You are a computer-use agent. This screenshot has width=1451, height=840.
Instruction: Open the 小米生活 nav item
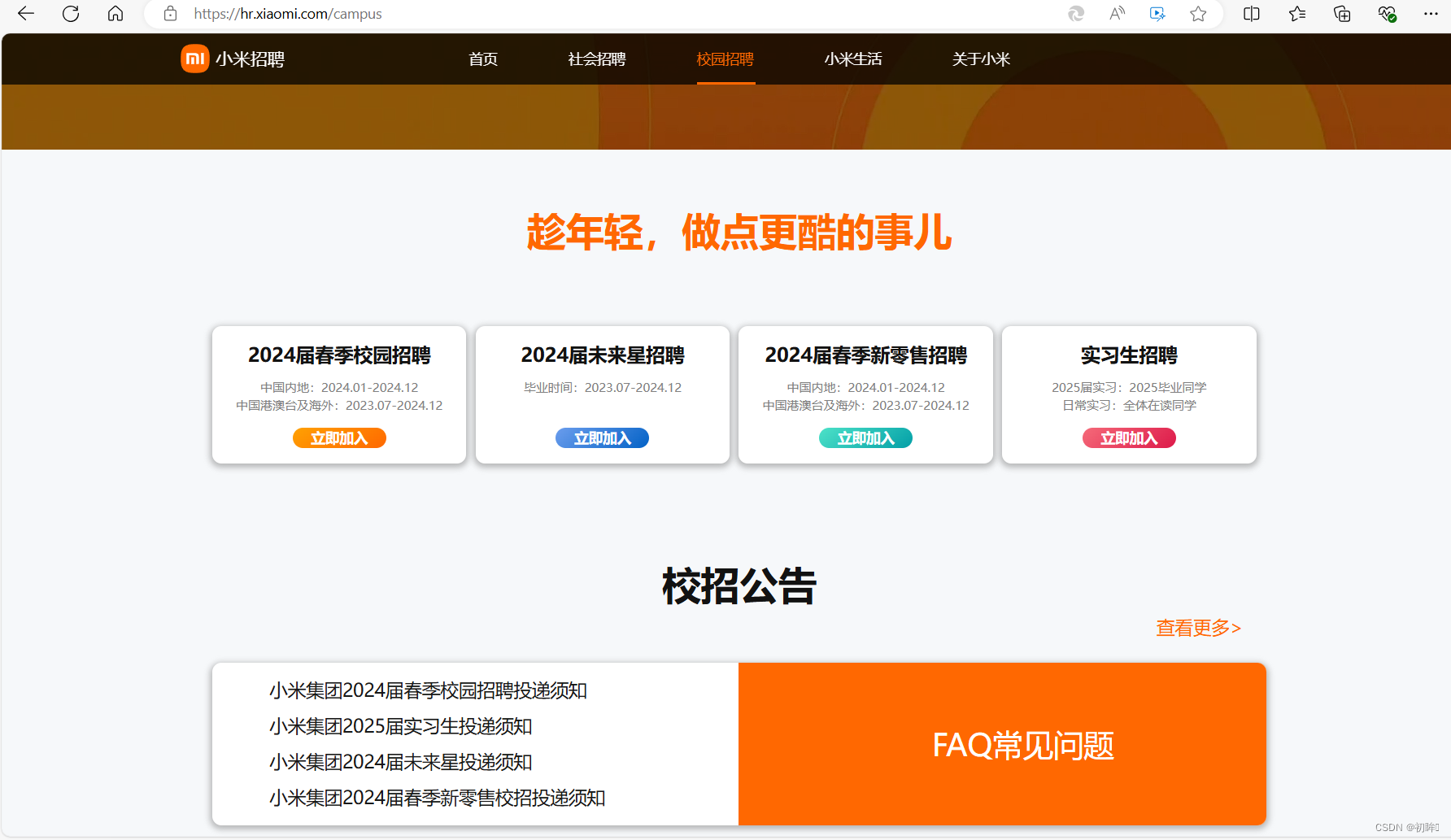point(853,59)
